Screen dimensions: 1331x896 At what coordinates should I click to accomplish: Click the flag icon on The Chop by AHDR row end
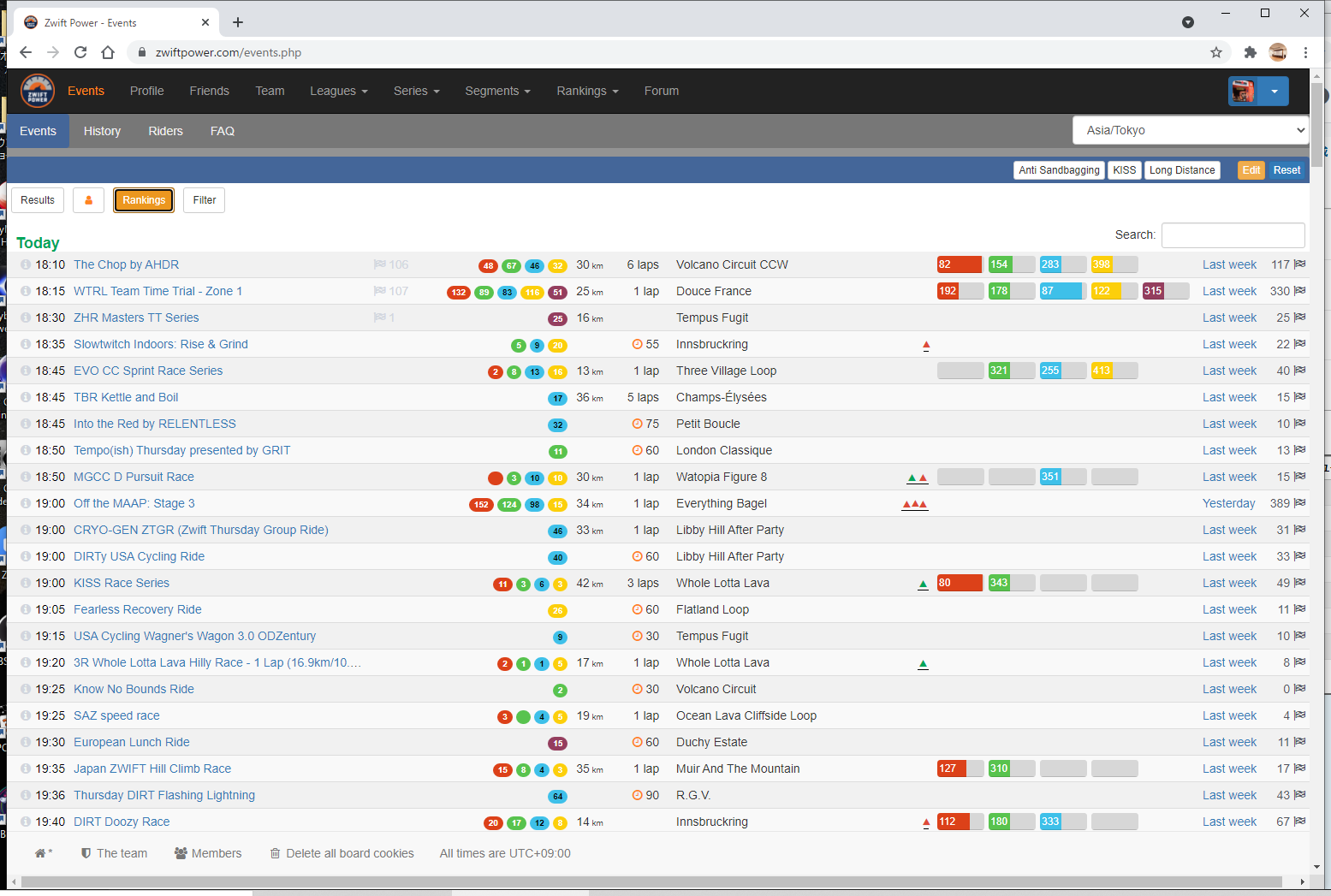point(1299,264)
